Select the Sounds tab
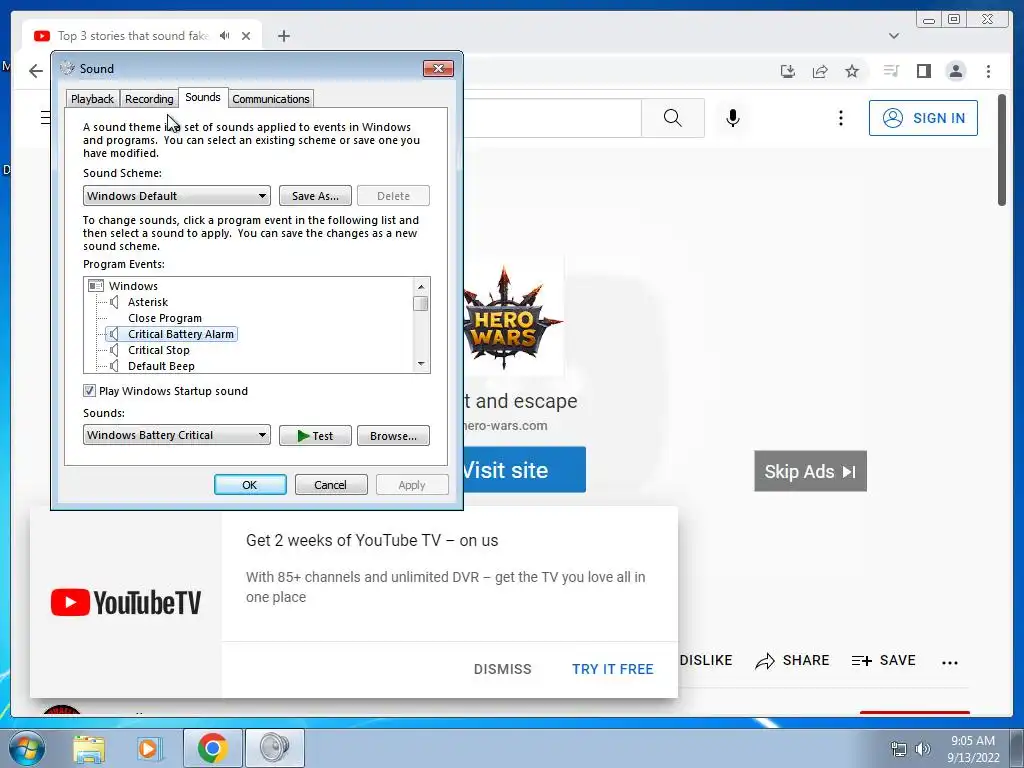Screen dimensions: 1024x768 click(x=203, y=97)
